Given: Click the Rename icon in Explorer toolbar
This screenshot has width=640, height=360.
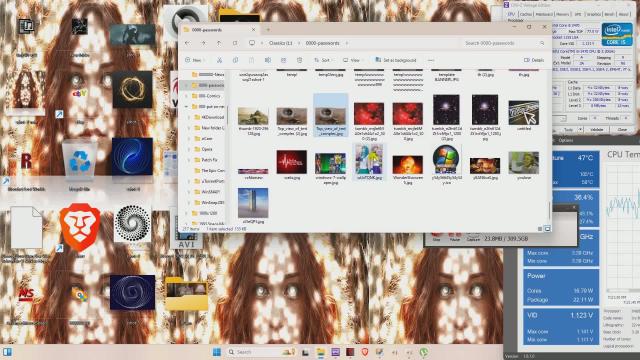Looking at the screenshot, I should [267, 60].
